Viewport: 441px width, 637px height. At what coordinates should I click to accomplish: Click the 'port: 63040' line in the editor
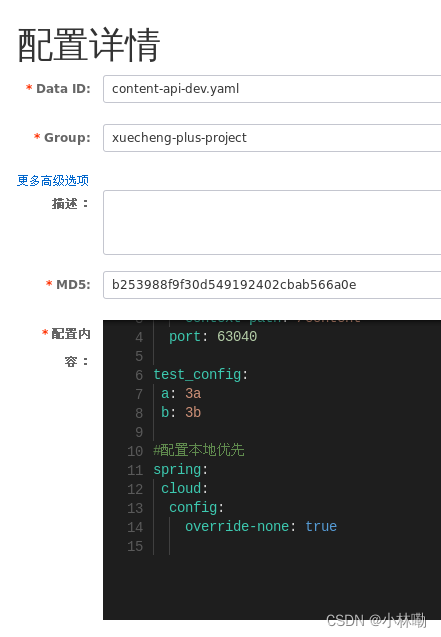(213, 336)
